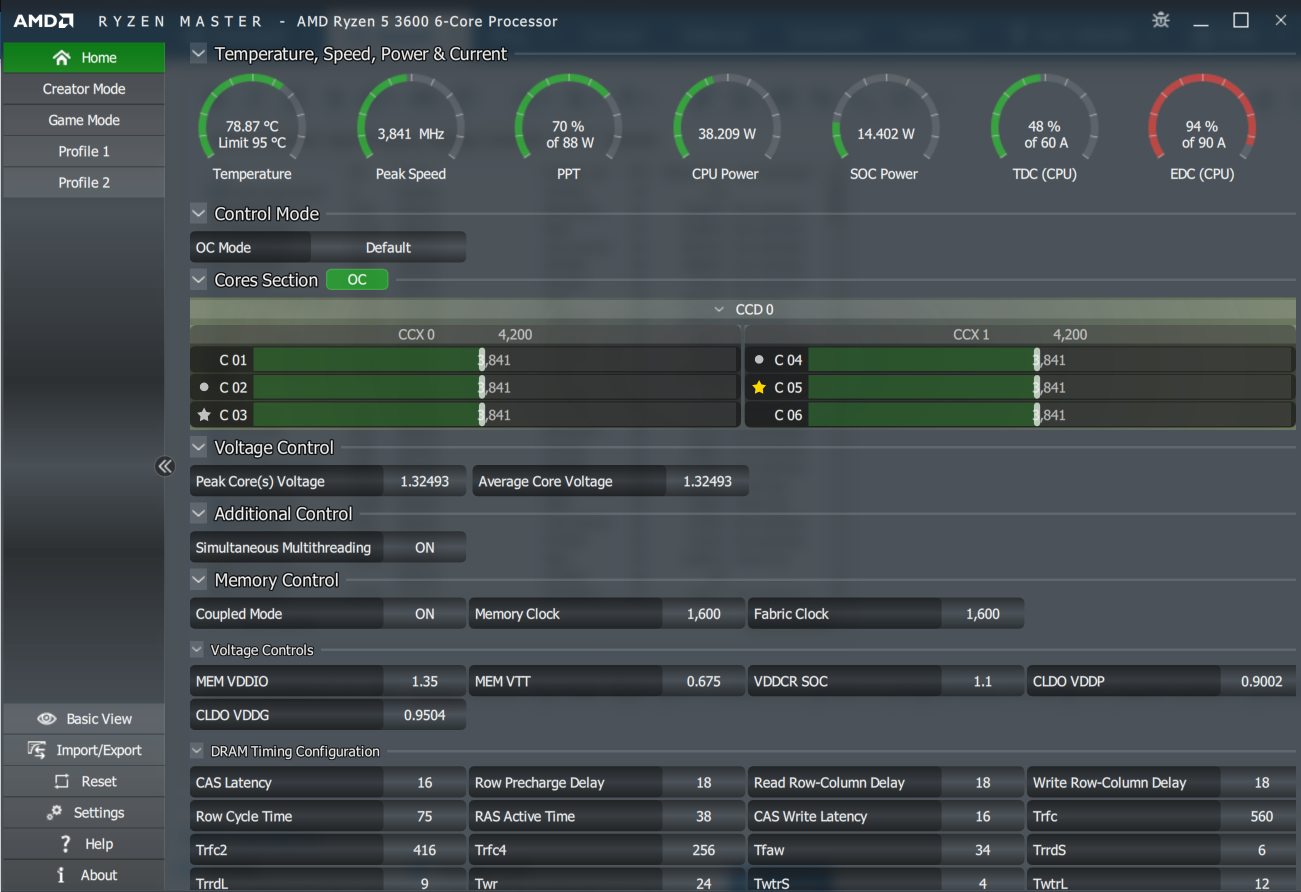Collapse the Voltage Control section
Image resolution: width=1301 pixels, height=892 pixels.
pyautogui.click(x=199, y=448)
